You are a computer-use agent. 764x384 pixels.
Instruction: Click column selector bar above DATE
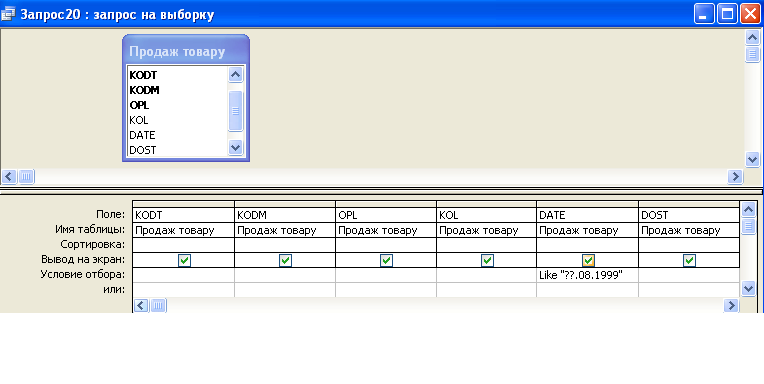(x=587, y=204)
